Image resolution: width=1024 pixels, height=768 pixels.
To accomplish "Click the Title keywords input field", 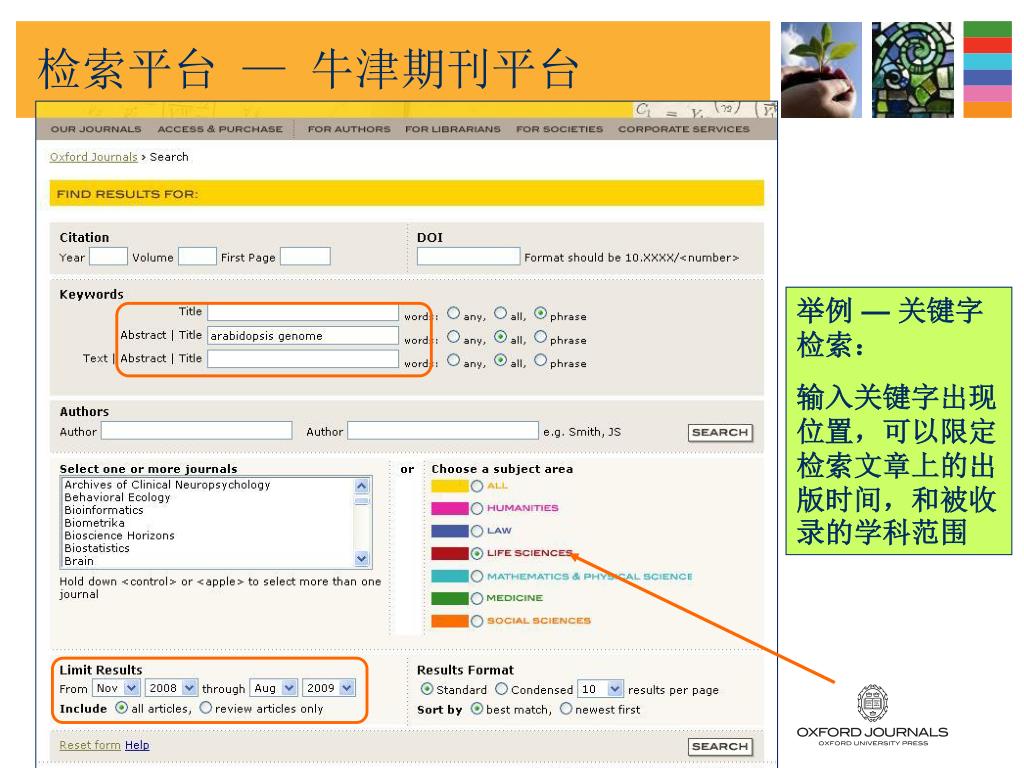I will 302,312.
